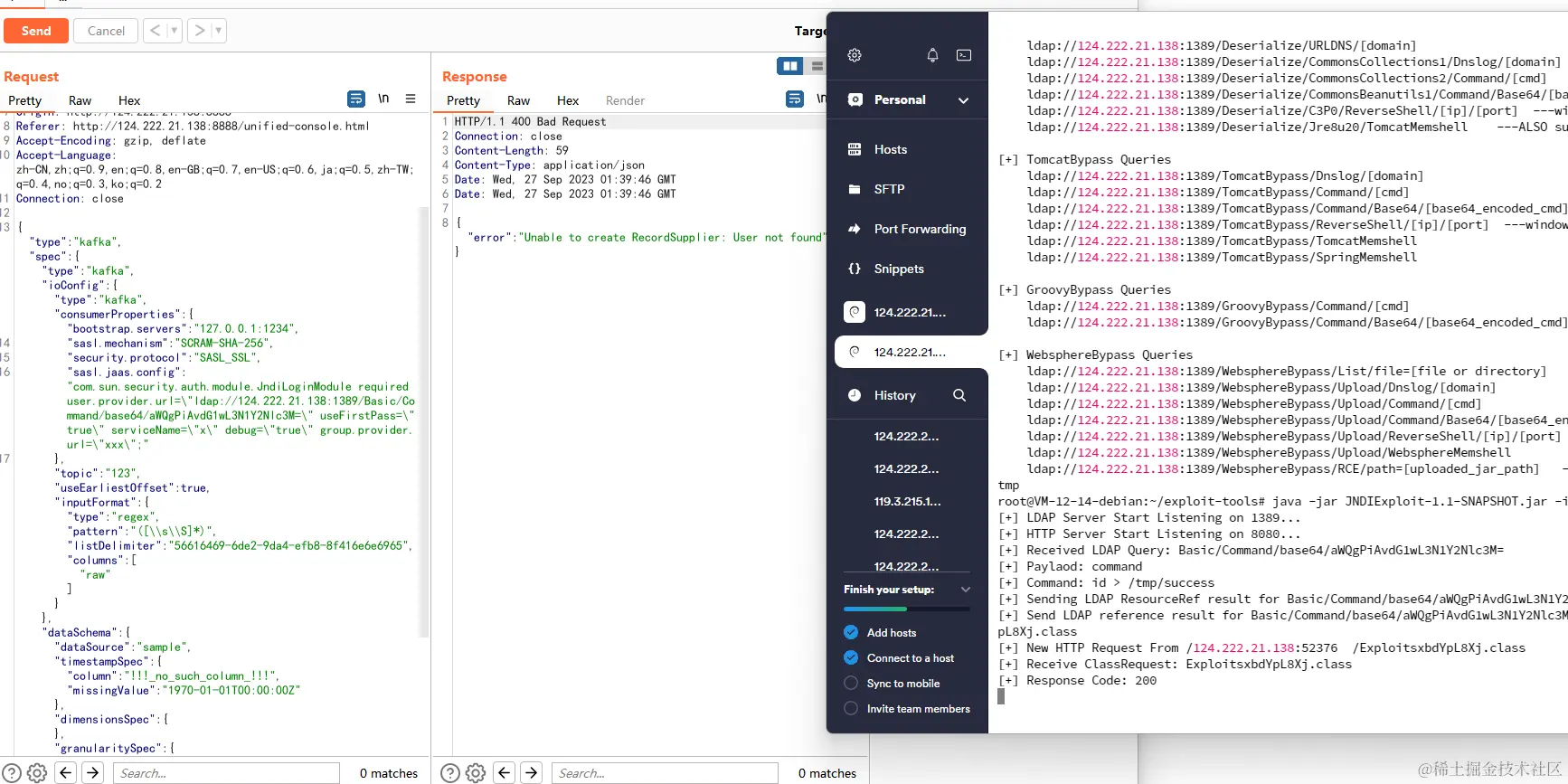Screen dimensions: 1568x784
Task: Toggle word wrap icon in the Request panel
Action: pos(356,99)
